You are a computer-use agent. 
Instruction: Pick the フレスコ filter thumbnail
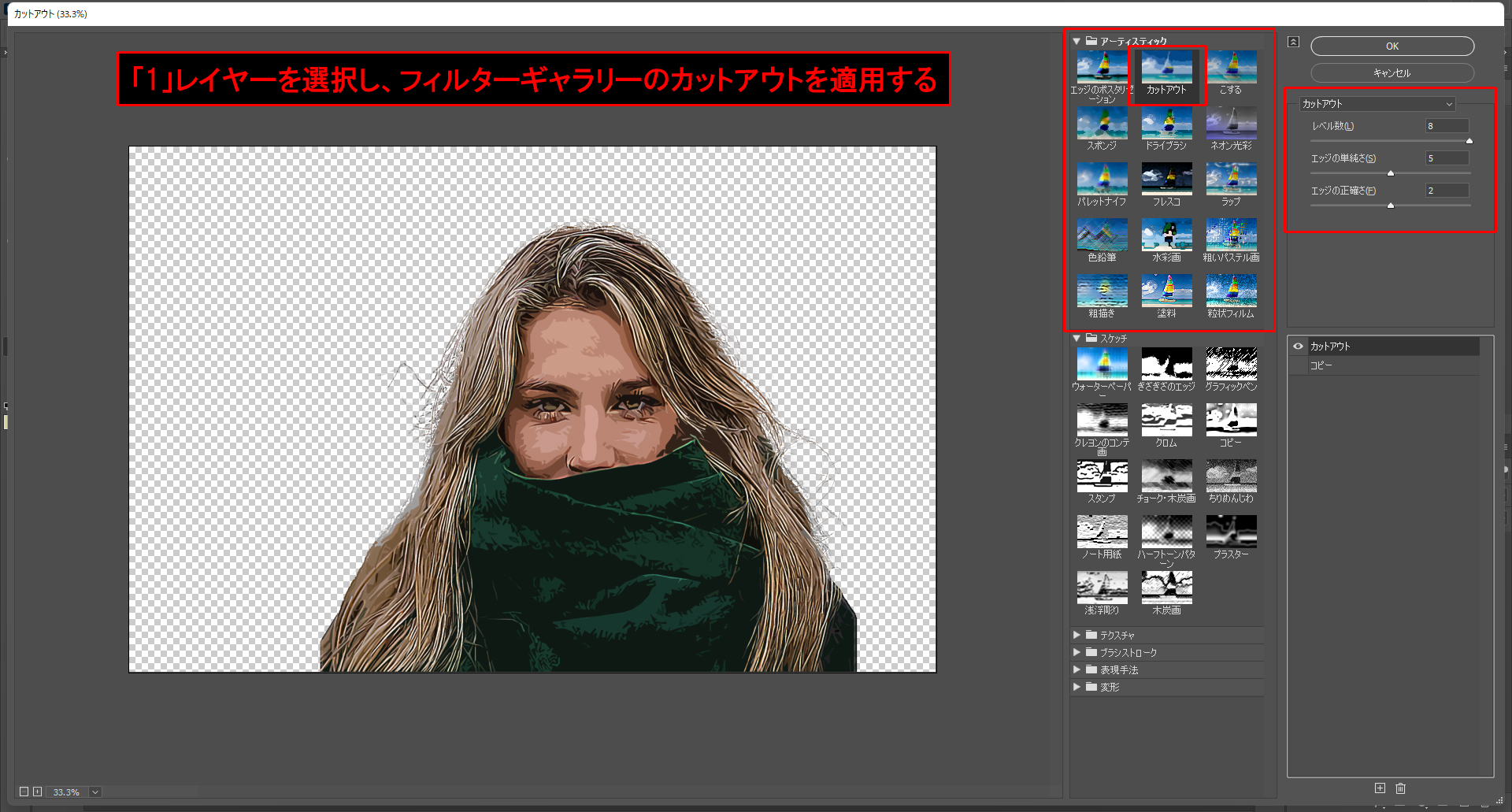pos(1166,180)
